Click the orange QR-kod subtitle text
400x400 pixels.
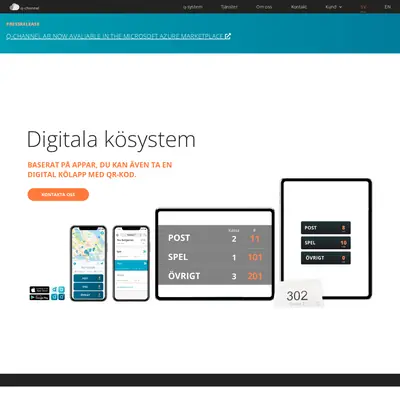pyautogui.click(x=100, y=169)
